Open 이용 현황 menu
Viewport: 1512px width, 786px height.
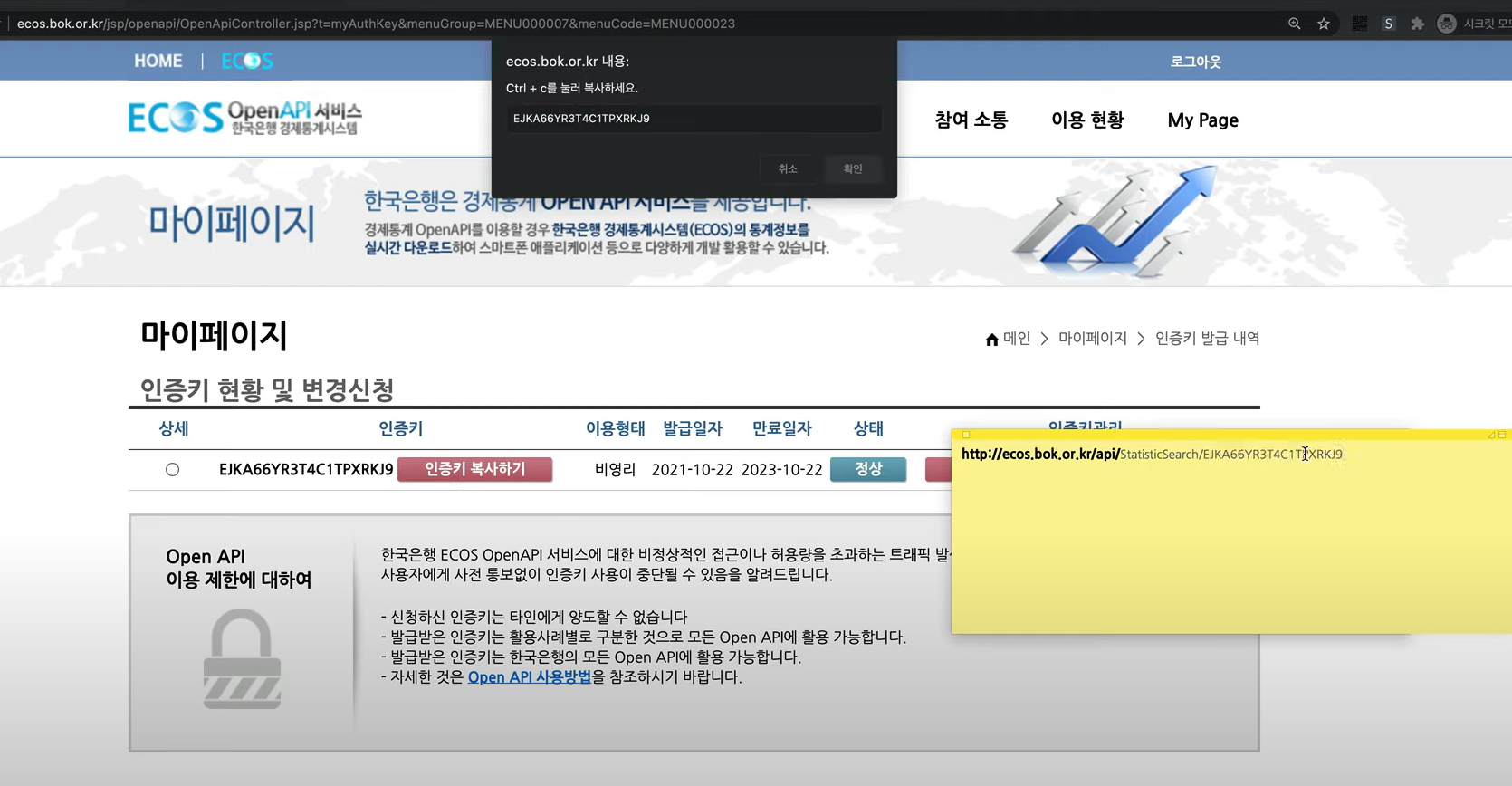point(1087,120)
